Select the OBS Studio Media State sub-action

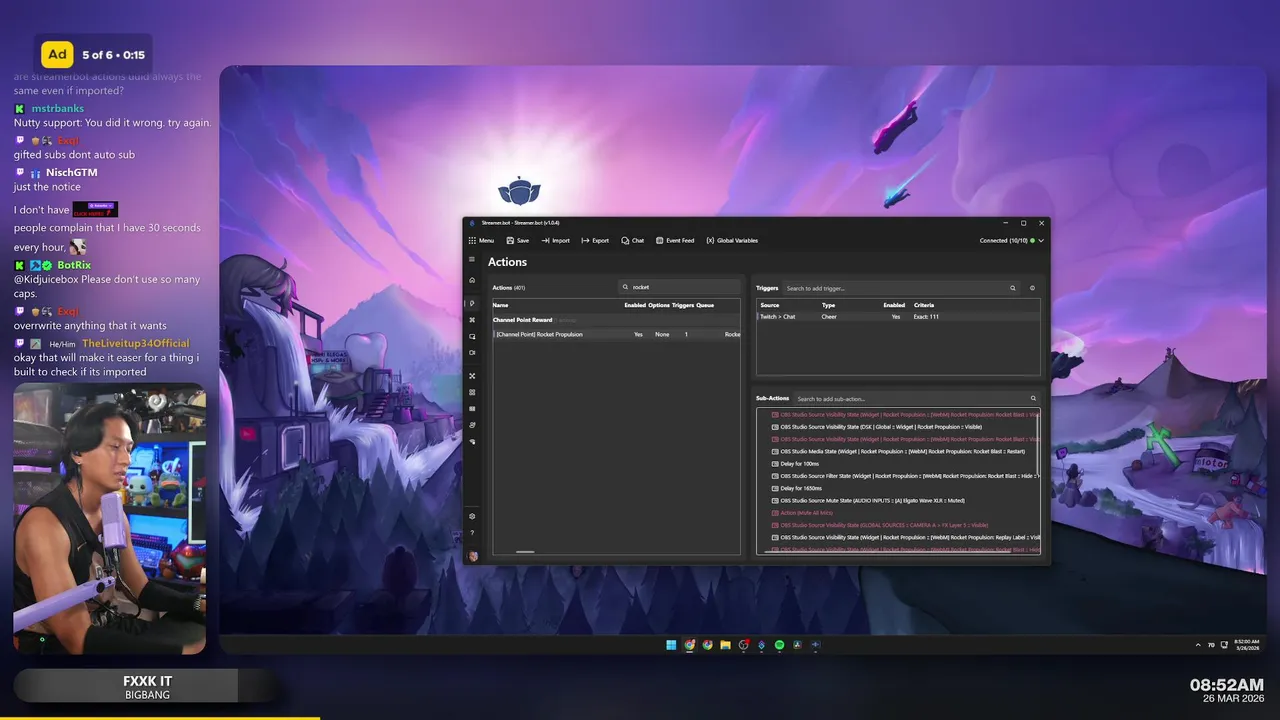point(897,451)
